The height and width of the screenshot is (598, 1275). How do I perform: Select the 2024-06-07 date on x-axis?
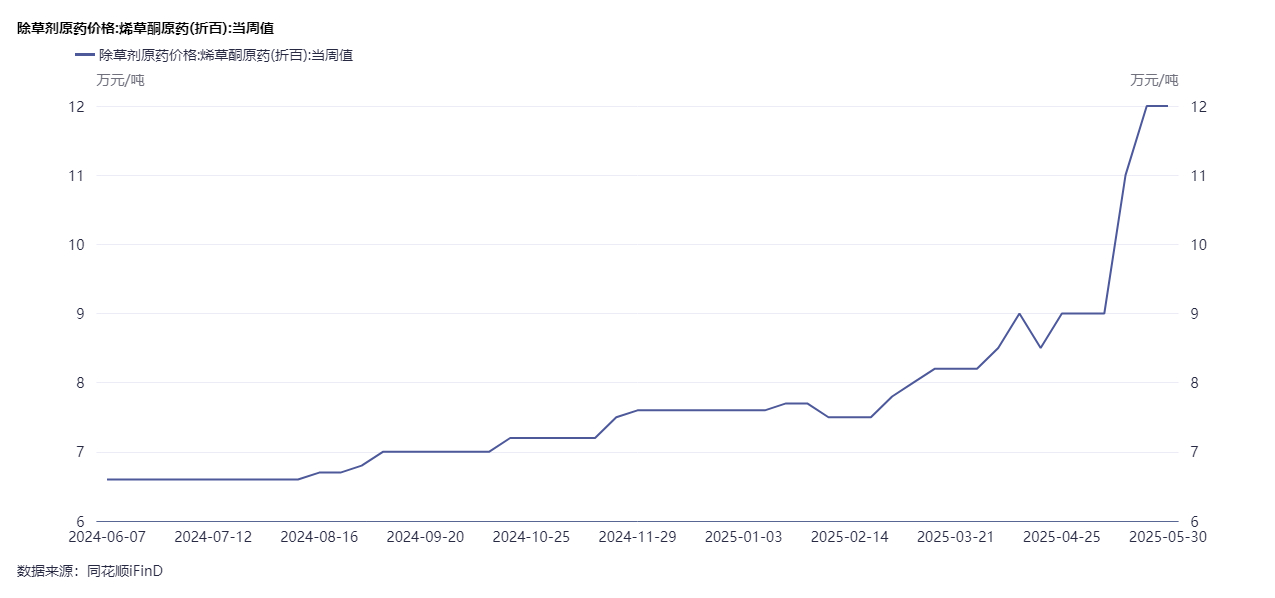(107, 537)
